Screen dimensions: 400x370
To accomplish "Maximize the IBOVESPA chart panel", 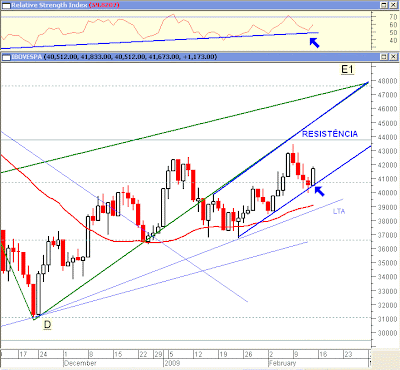I will coord(384,57).
